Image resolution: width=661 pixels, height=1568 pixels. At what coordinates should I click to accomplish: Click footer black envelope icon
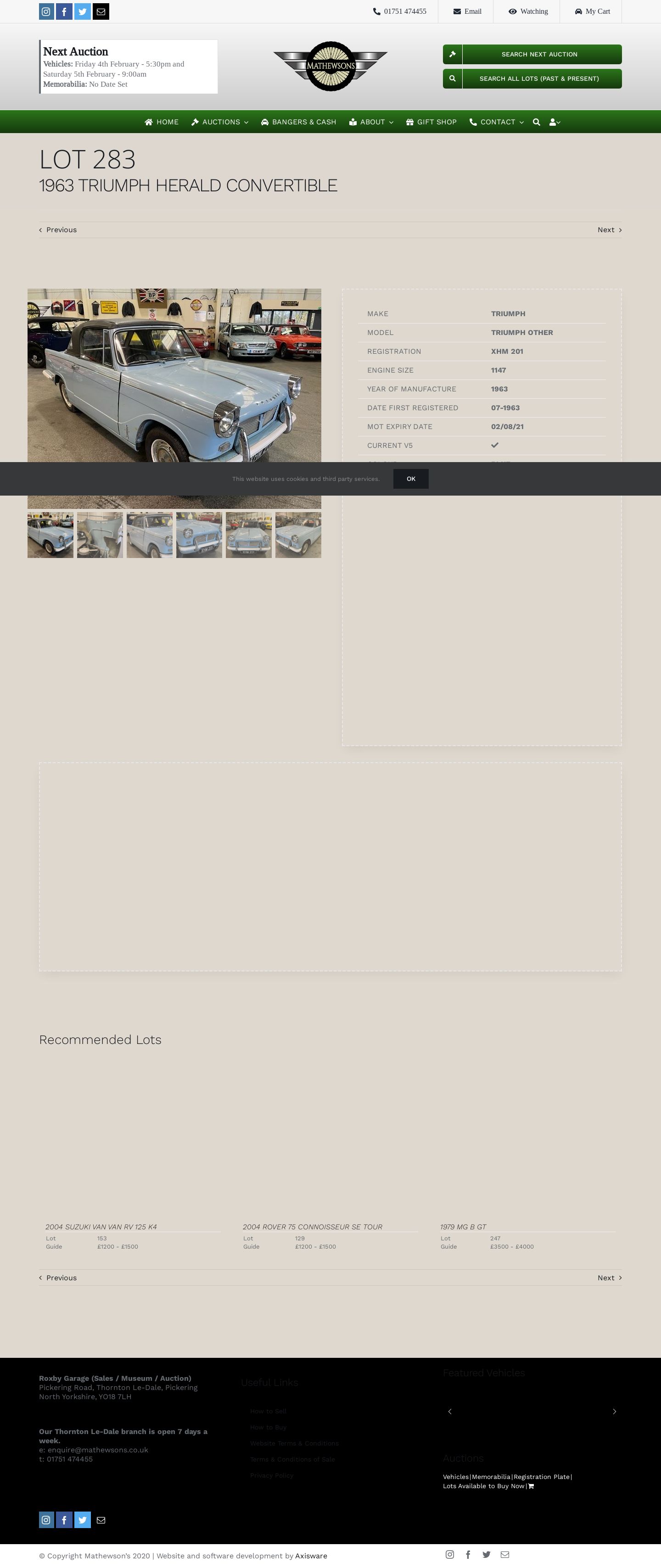(x=101, y=1520)
